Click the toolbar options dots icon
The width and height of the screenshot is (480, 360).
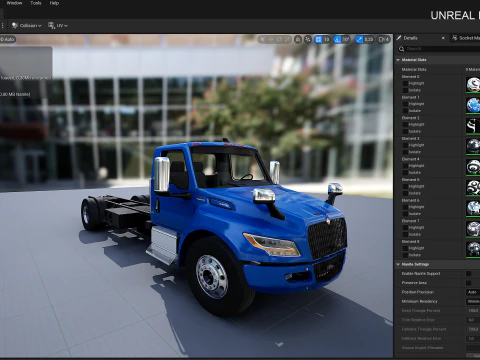2,25
